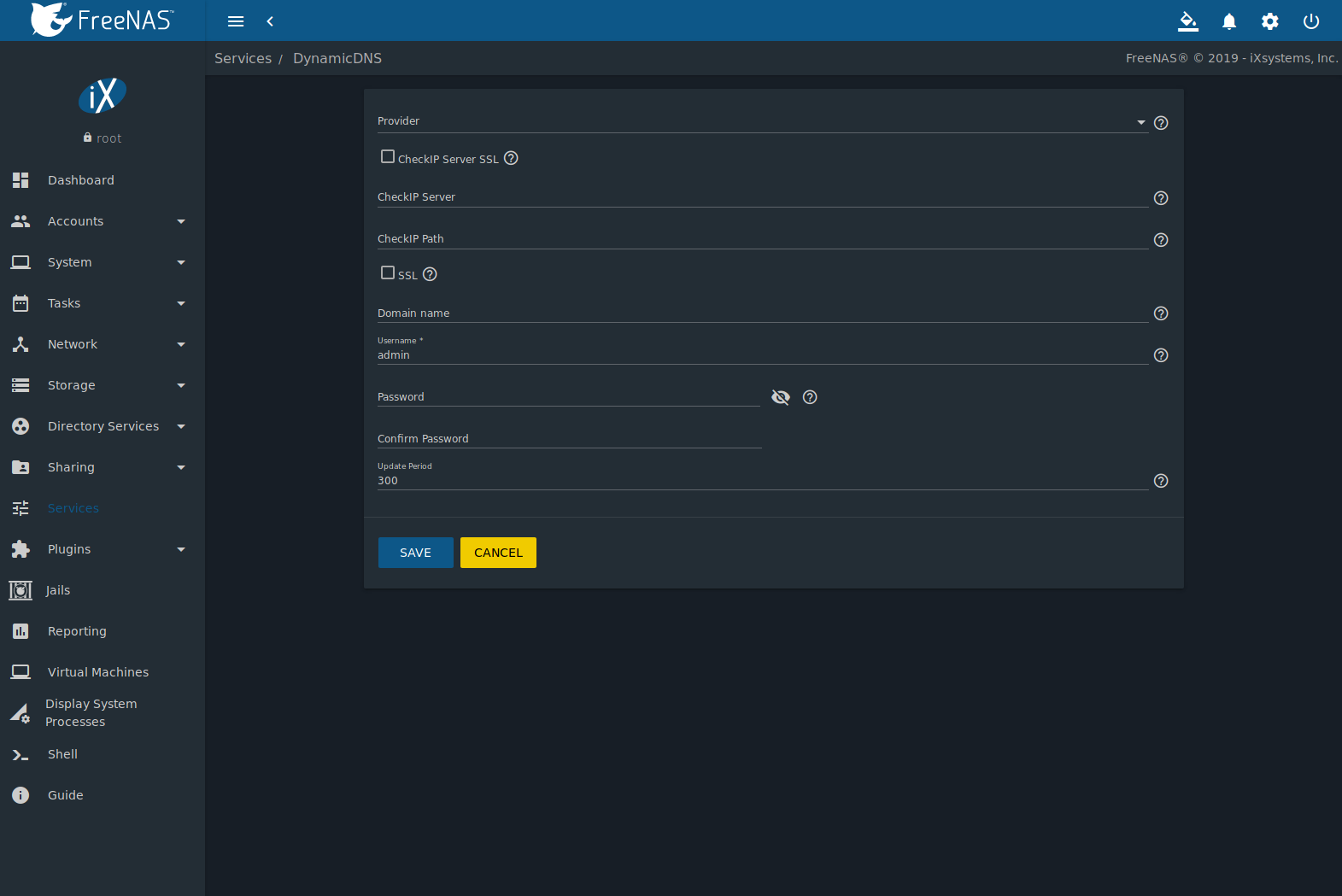Collapse sidebar with back chevron icon
The image size is (1342, 896).
(270, 21)
